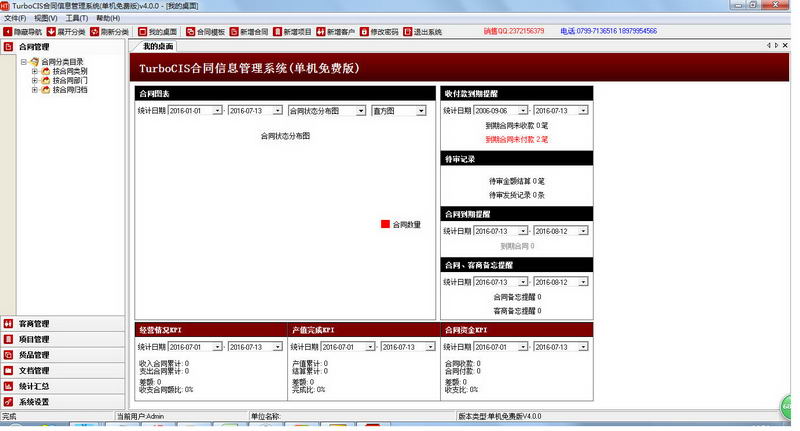Open the 文档管理 sidebar icon
The width and height of the screenshot is (800, 431).
pos(8,371)
